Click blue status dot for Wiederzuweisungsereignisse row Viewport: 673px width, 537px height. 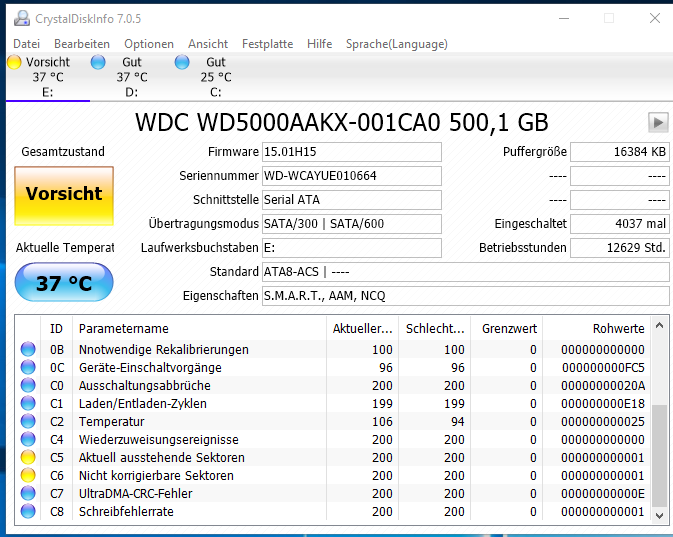28,440
